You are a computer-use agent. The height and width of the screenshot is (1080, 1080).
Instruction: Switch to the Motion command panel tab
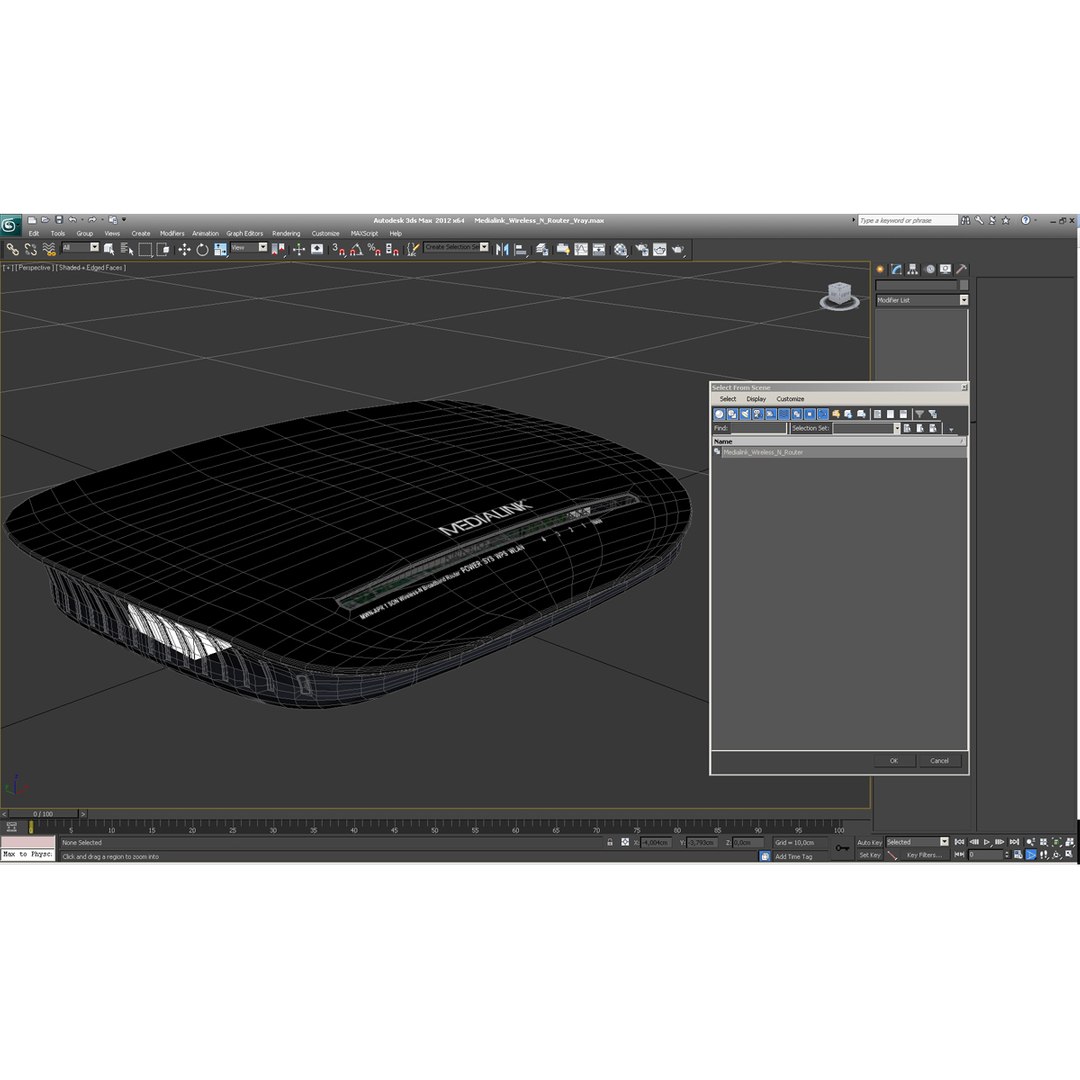coord(930,269)
